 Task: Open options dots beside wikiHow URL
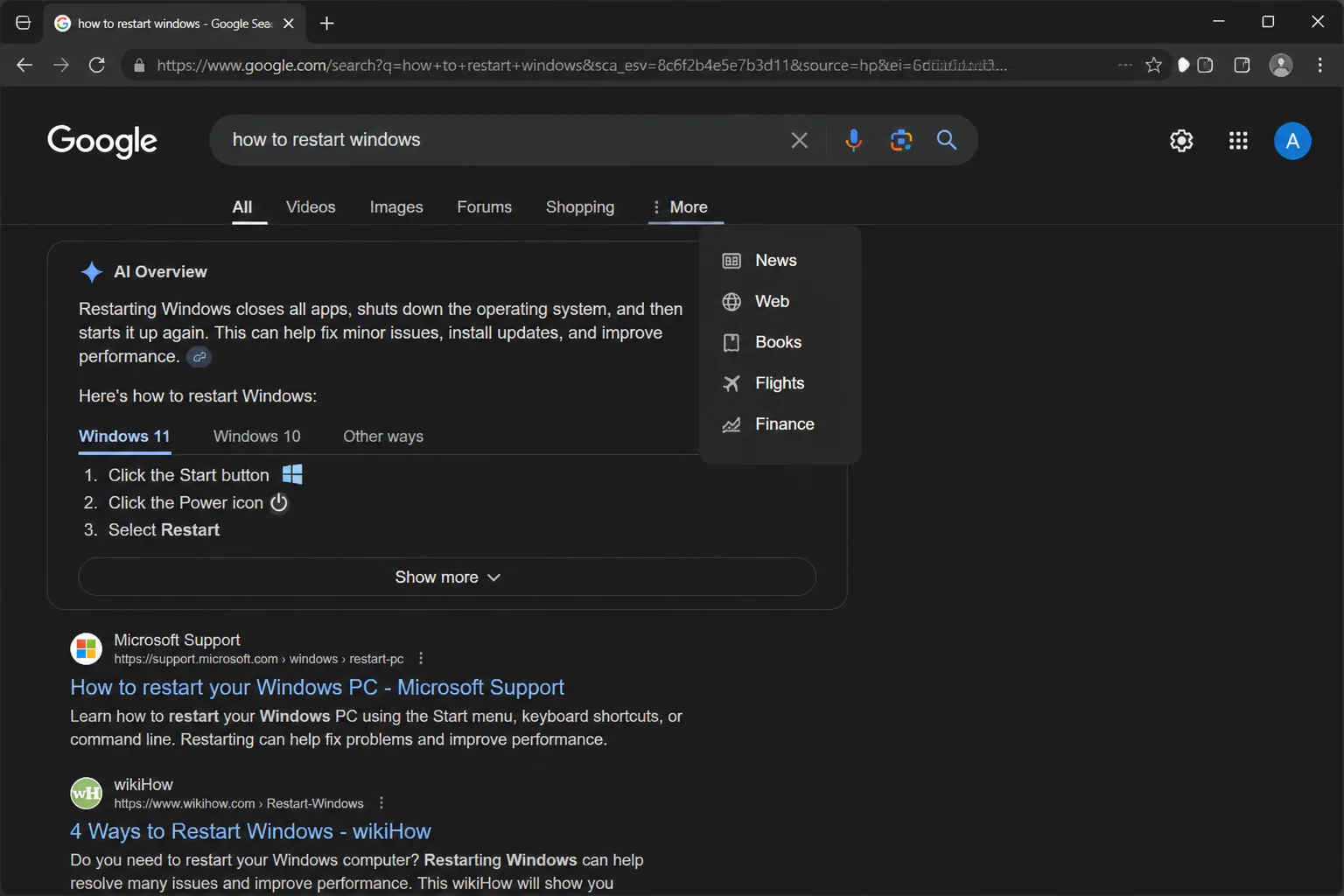[381, 802]
